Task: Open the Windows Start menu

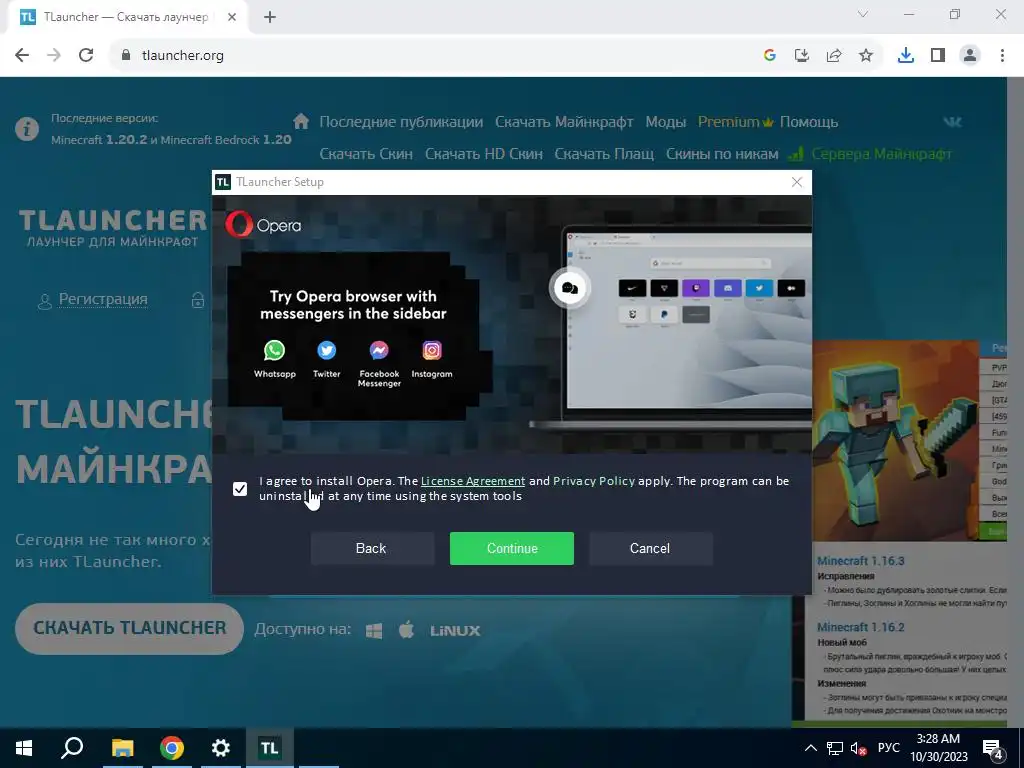Action: [x=24, y=748]
